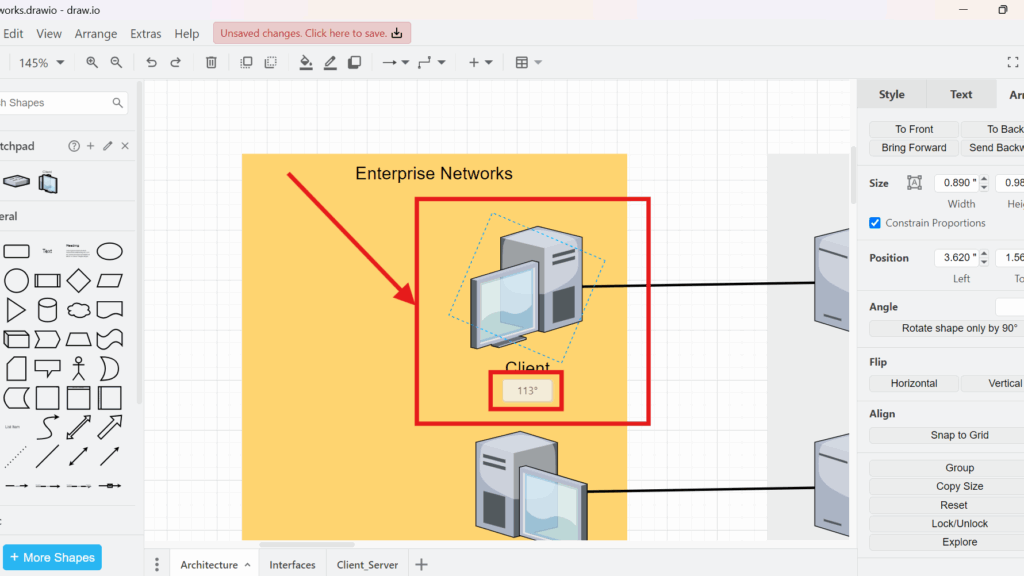Open Architecture page tab menu caret
The width and height of the screenshot is (1024, 576).
tap(248, 565)
